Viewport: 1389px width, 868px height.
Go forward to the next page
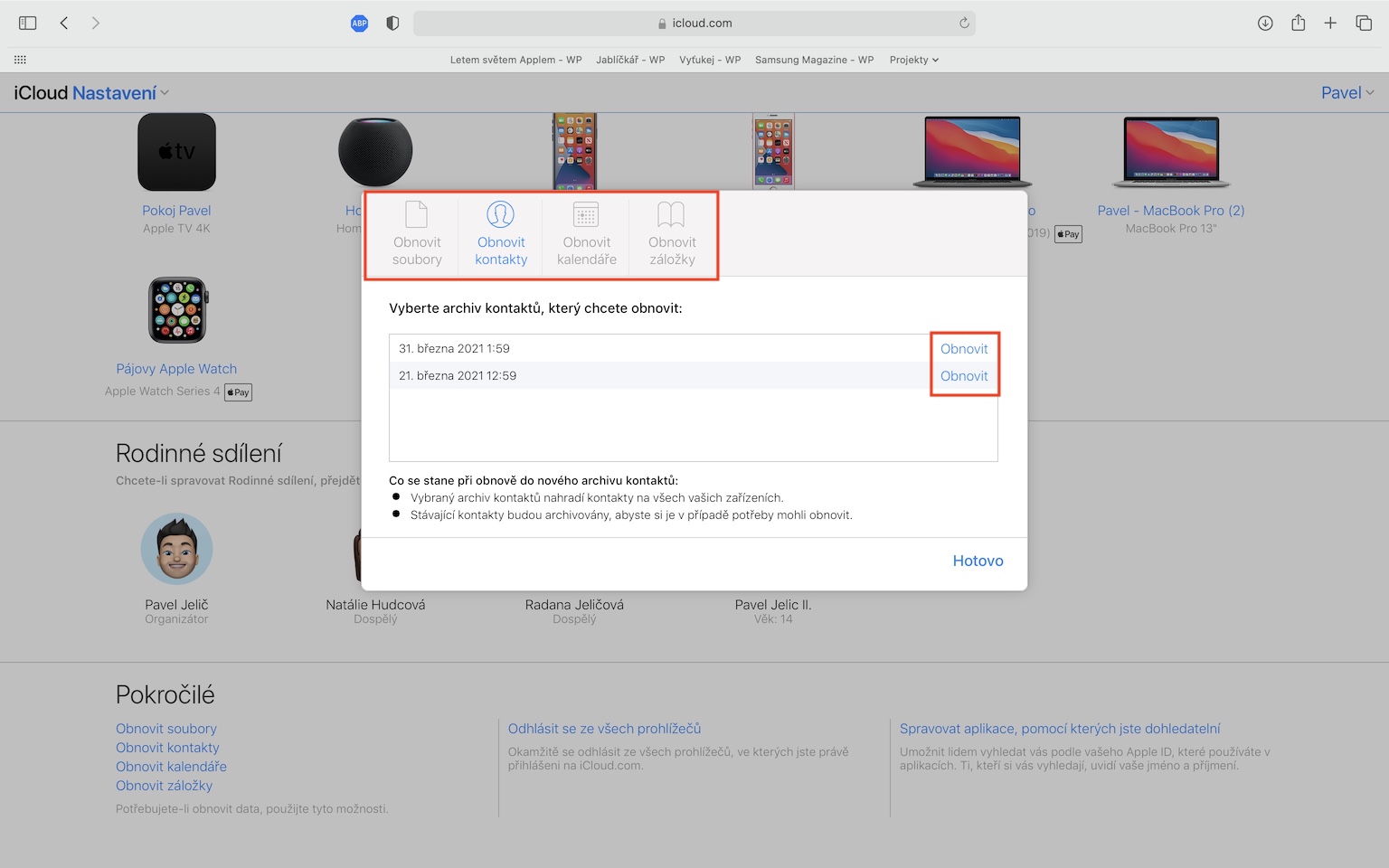tap(96, 24)
